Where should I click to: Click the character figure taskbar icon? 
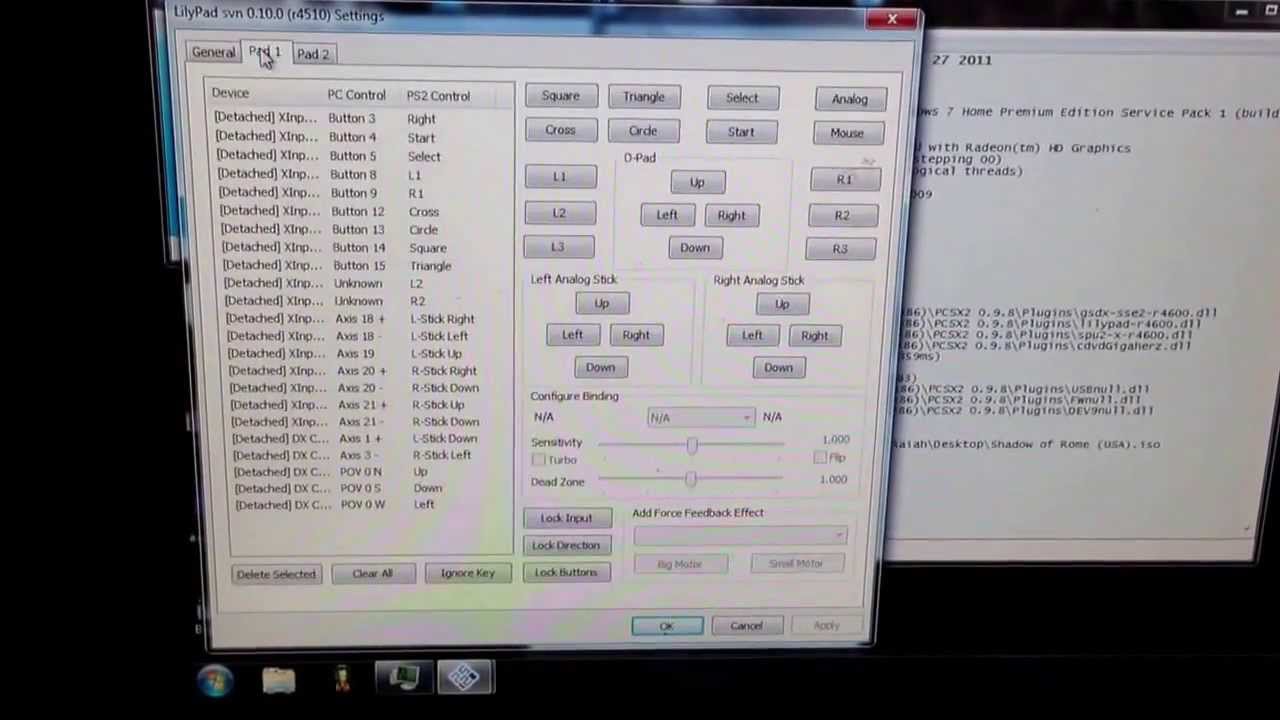coord(342,680)
